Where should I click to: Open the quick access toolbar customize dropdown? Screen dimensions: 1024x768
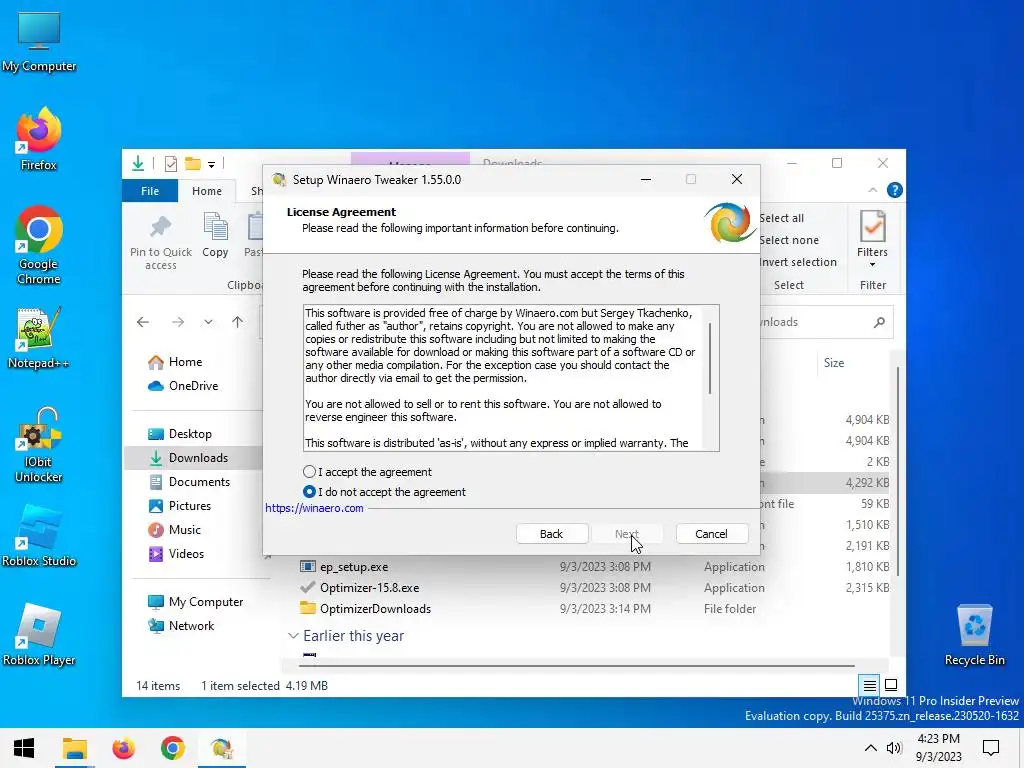click(212, 165)
